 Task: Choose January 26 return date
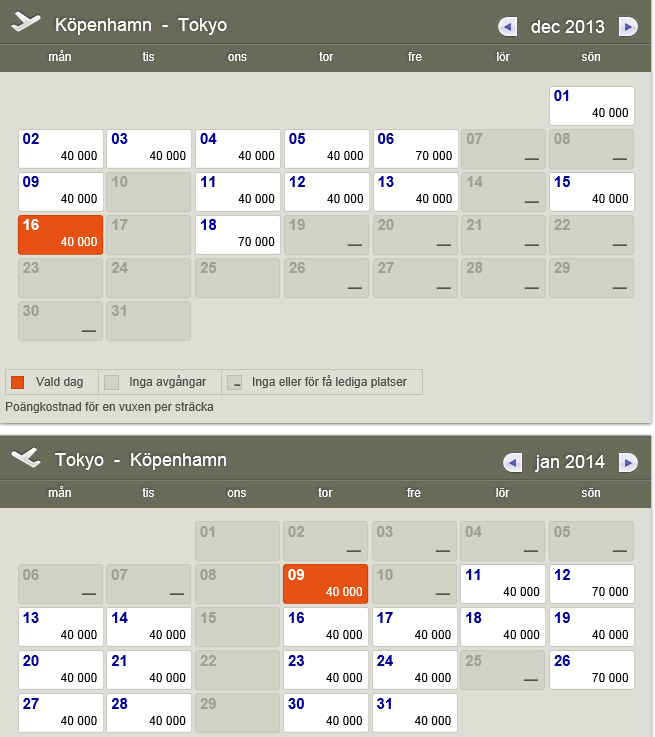[591, 669]
